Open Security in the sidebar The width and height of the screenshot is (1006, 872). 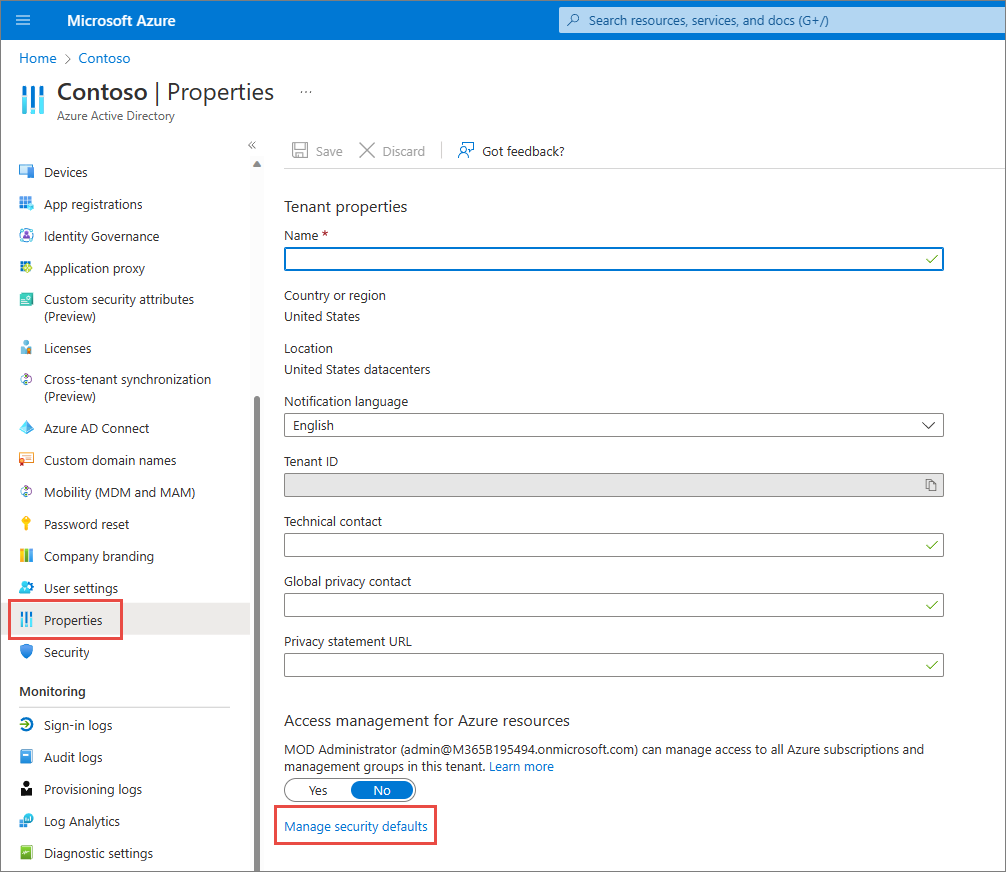coord(67,652)
